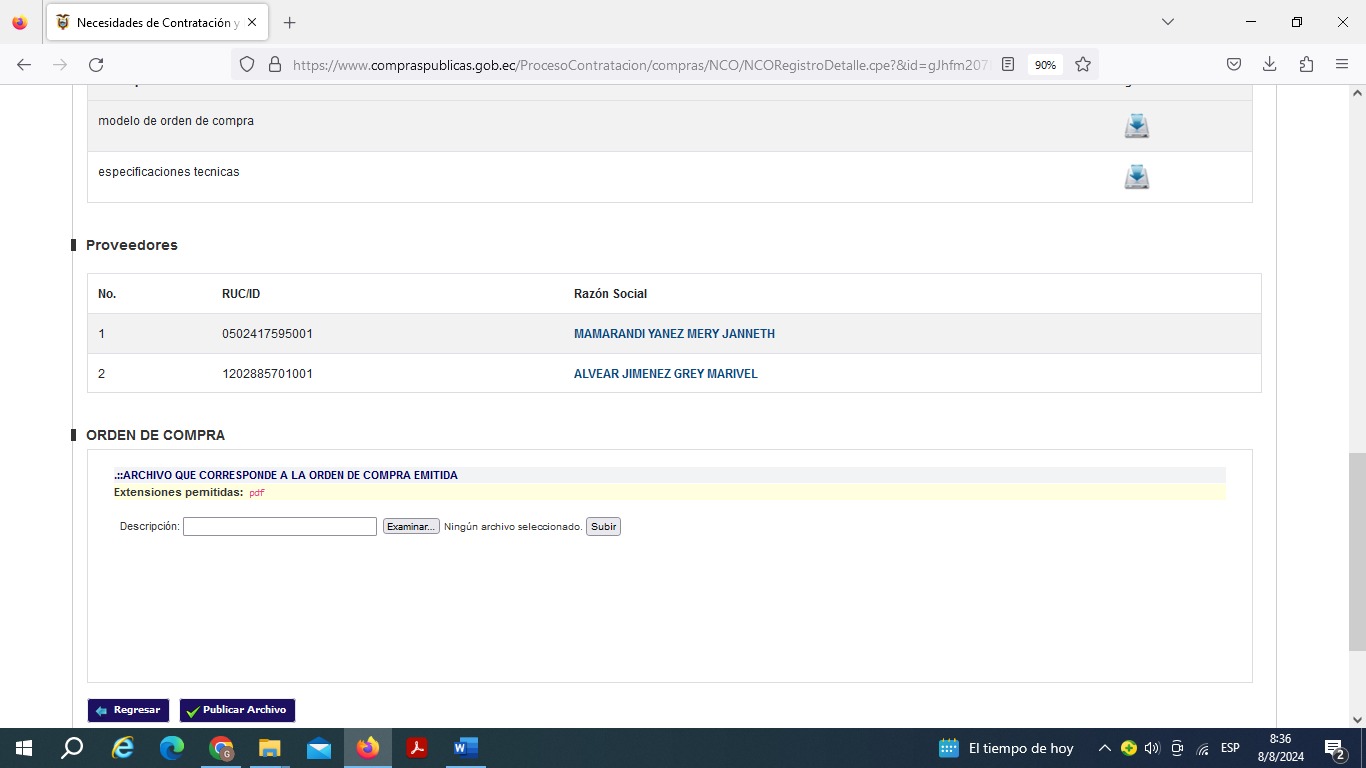Click the Examinar file browse button
The width and height of the screenshot is (1366, 768).
coord(411,527)
